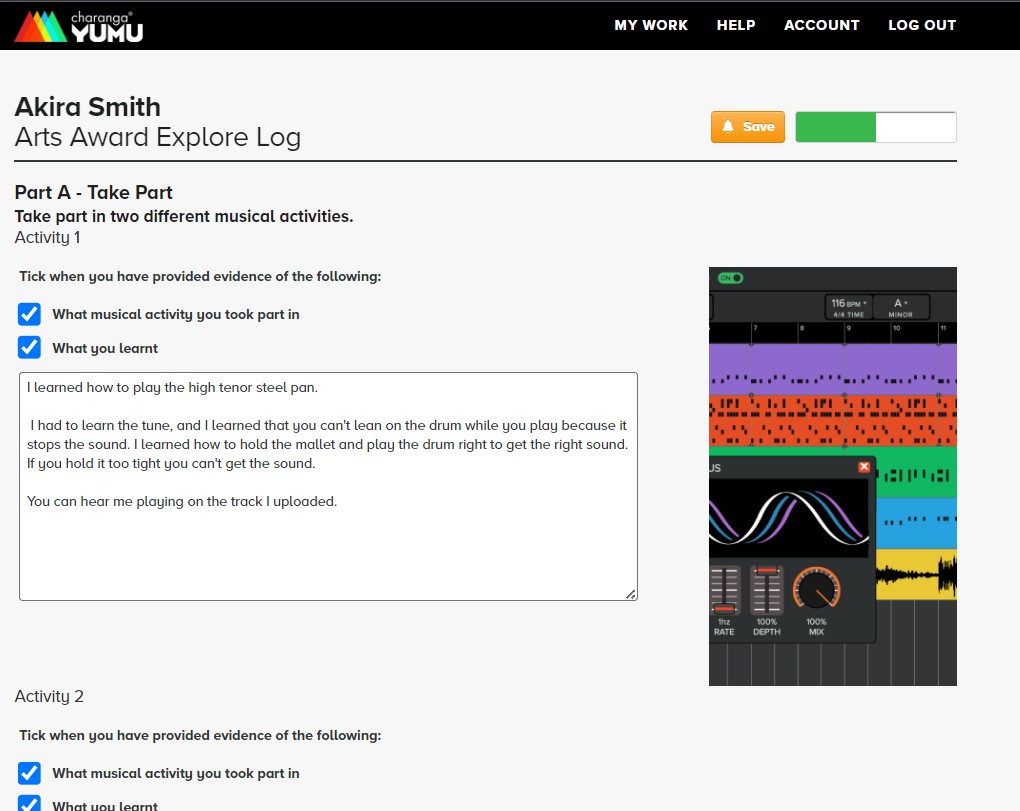Adjust the 1hz RATE slider

pos(723,608)
